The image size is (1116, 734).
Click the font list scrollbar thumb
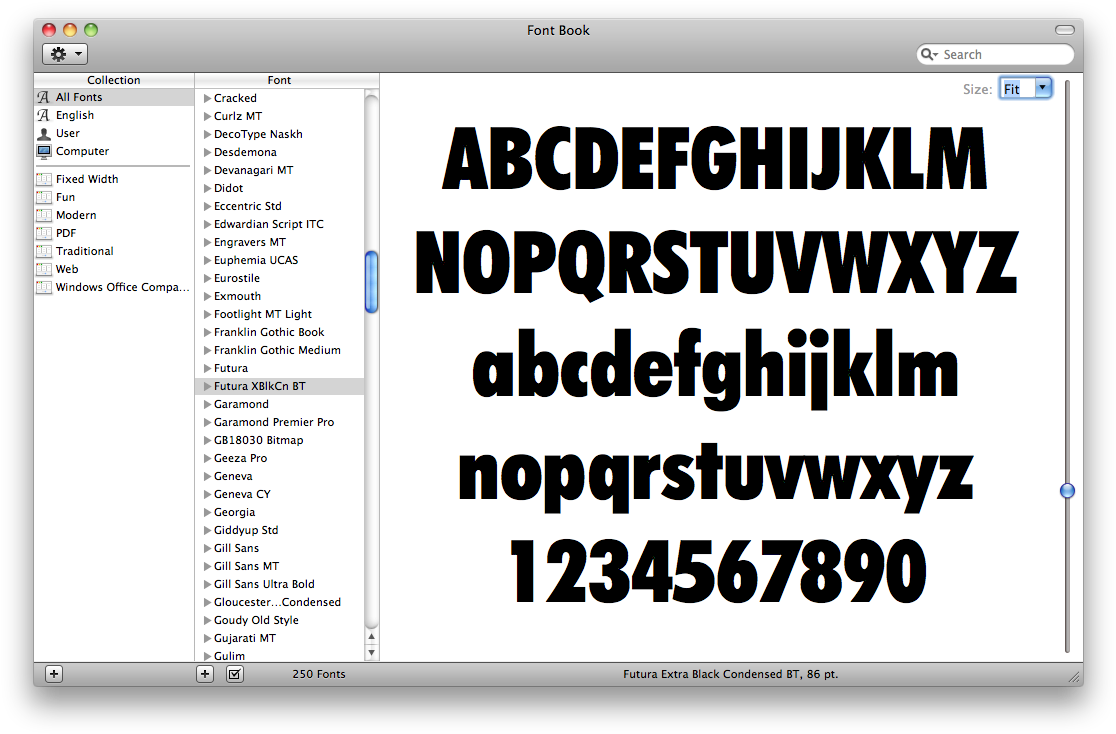click(372, 282)
